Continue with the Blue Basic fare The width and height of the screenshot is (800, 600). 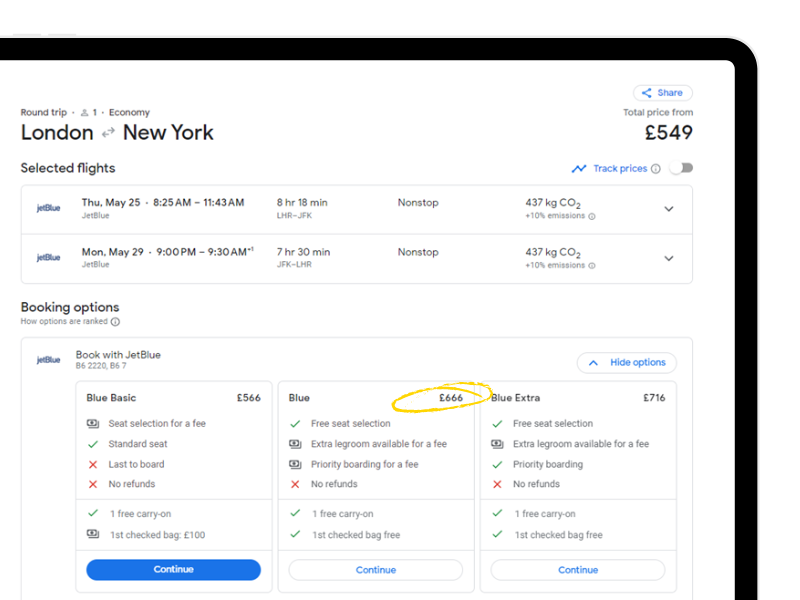[173, 569]
